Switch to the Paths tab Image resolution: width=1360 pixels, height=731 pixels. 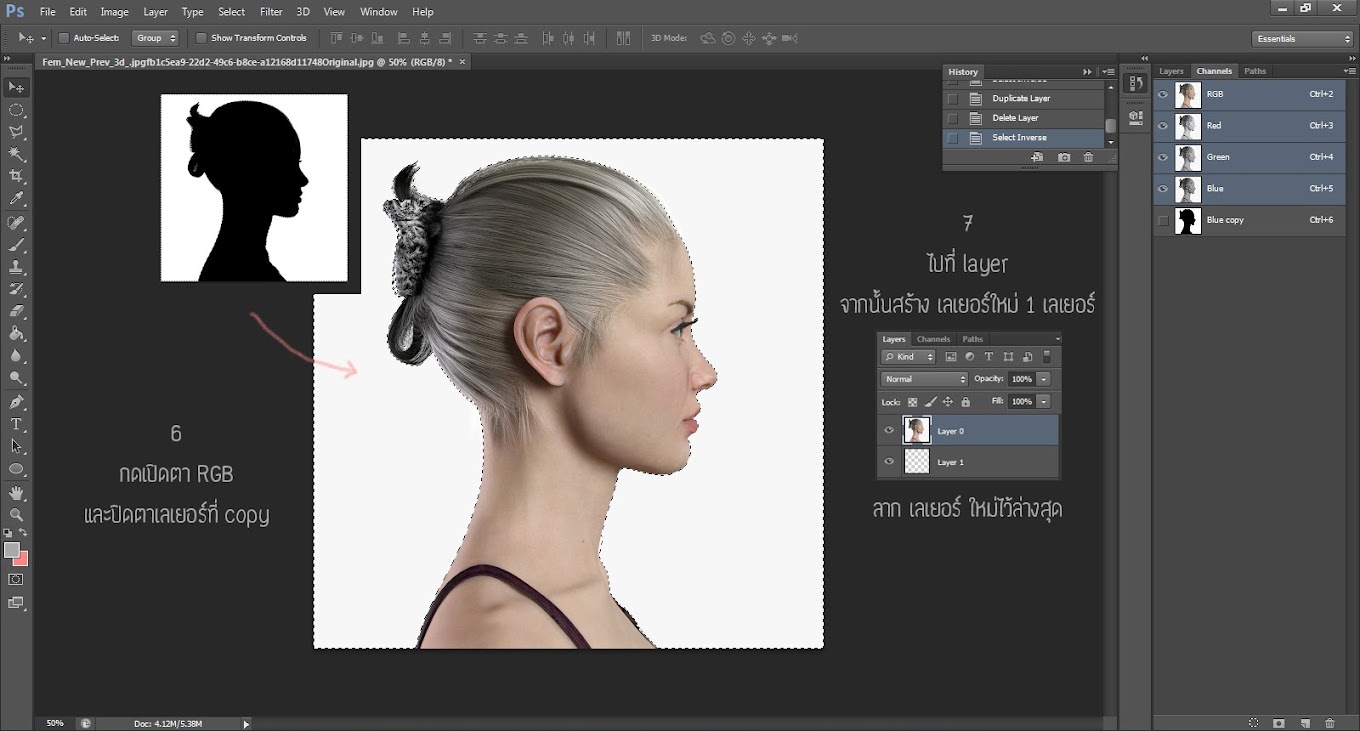click(1255, 71)
